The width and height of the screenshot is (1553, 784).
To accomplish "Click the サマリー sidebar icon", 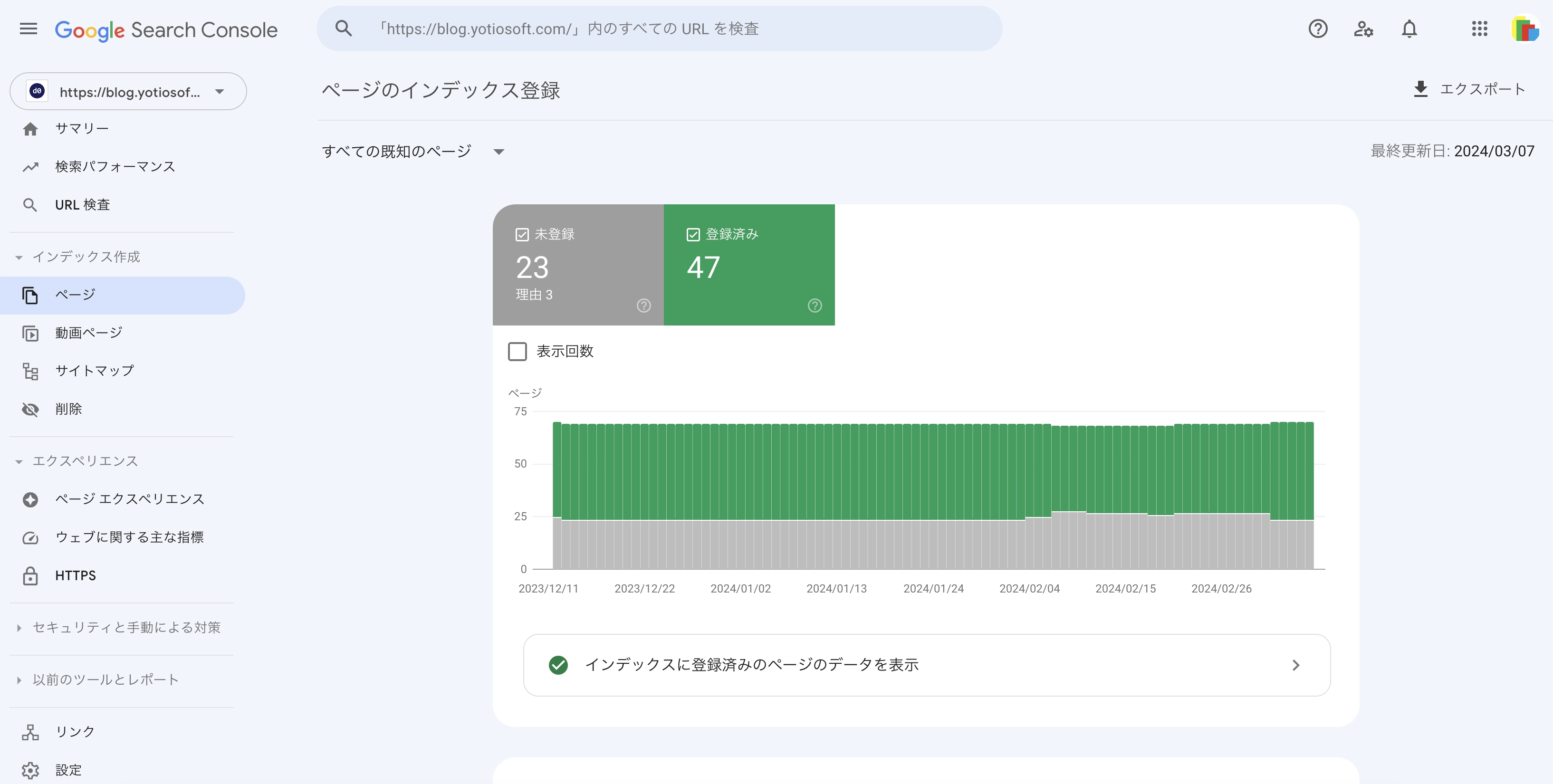I will point(30,128).
